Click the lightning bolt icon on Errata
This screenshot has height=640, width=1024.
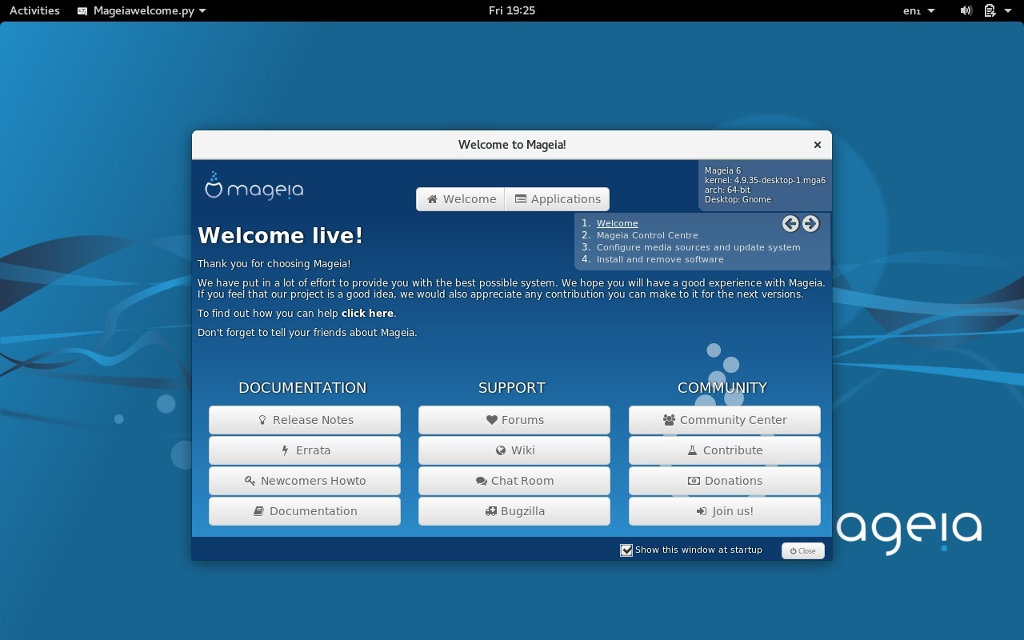285,450
